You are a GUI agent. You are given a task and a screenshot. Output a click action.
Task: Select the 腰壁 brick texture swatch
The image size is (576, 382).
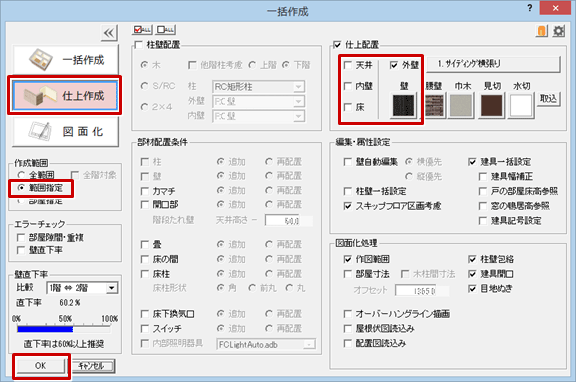point(434,105)
